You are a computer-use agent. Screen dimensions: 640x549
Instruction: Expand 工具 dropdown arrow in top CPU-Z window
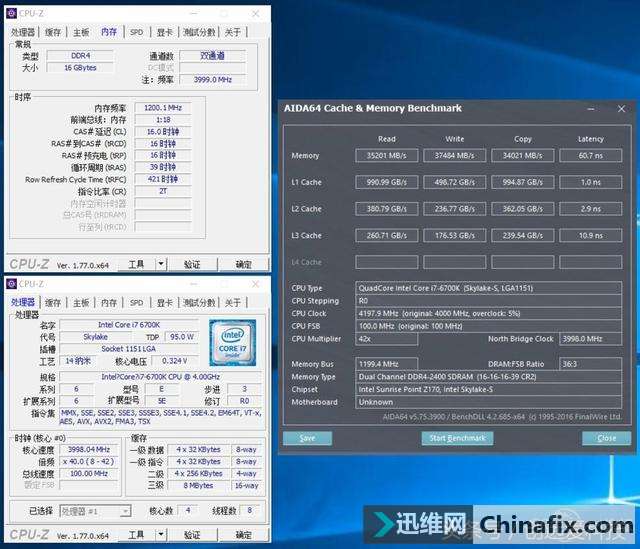pyautogui.click(x=161, y=264)
